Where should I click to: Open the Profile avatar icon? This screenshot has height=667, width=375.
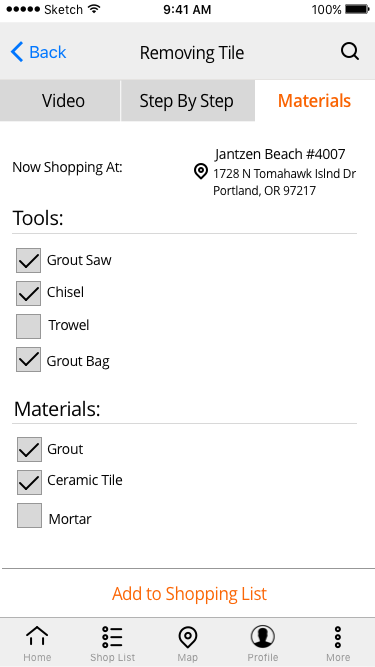(262, 637)
